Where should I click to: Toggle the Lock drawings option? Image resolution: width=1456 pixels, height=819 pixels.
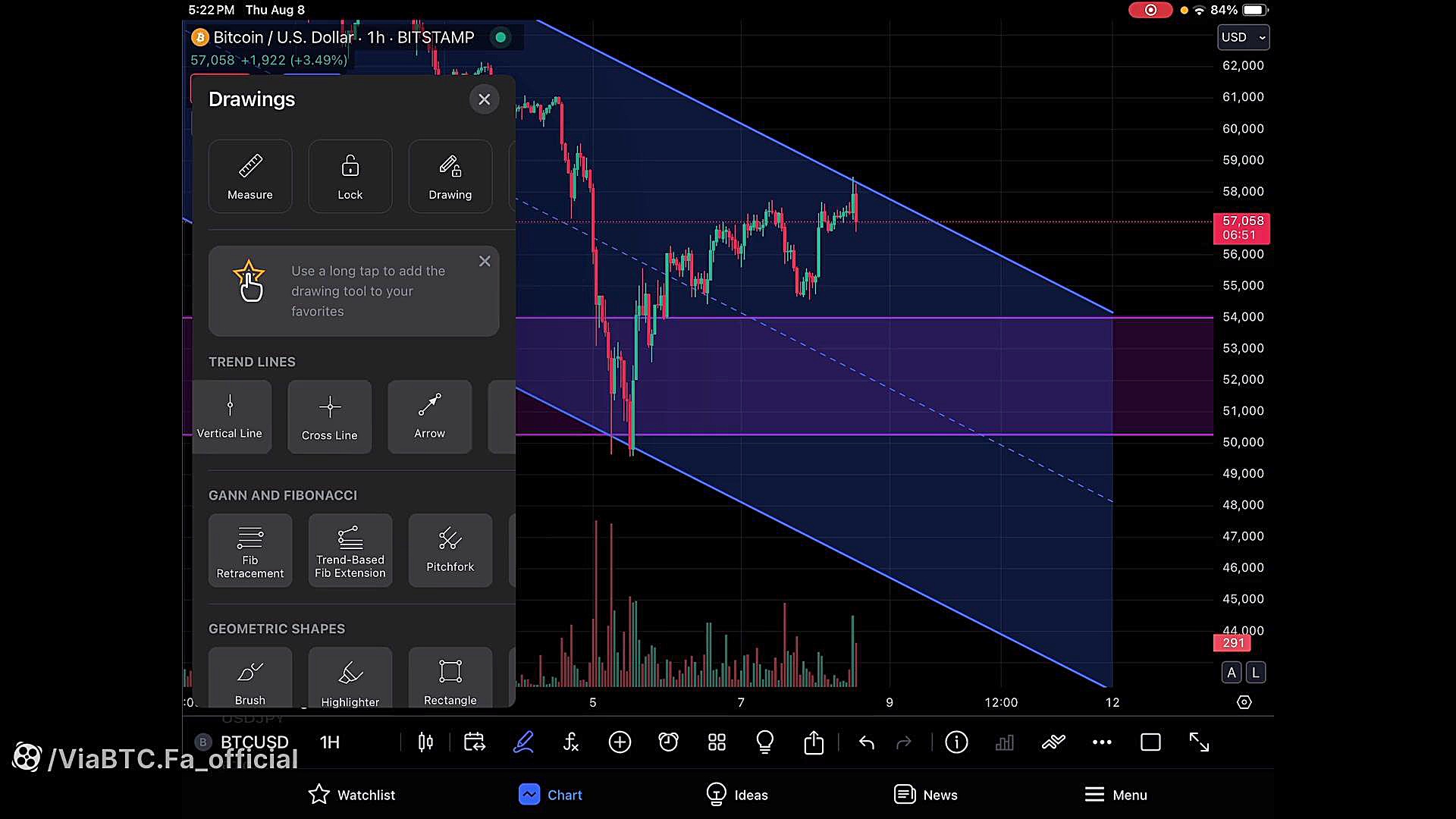(350, 176)
